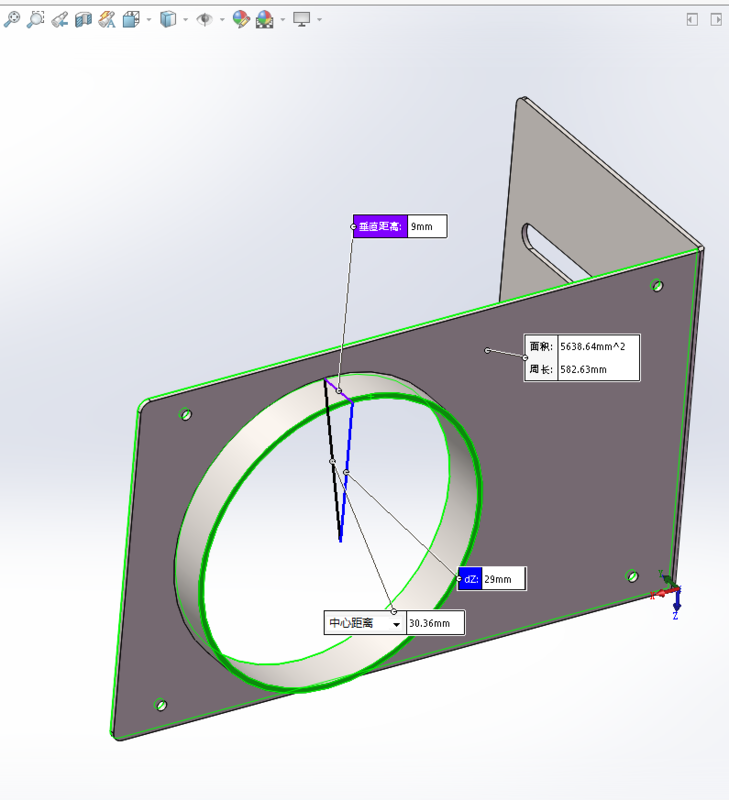Click the View Settings monitor icon
This screenshot has height=800, width=729.
coord(301,19)
